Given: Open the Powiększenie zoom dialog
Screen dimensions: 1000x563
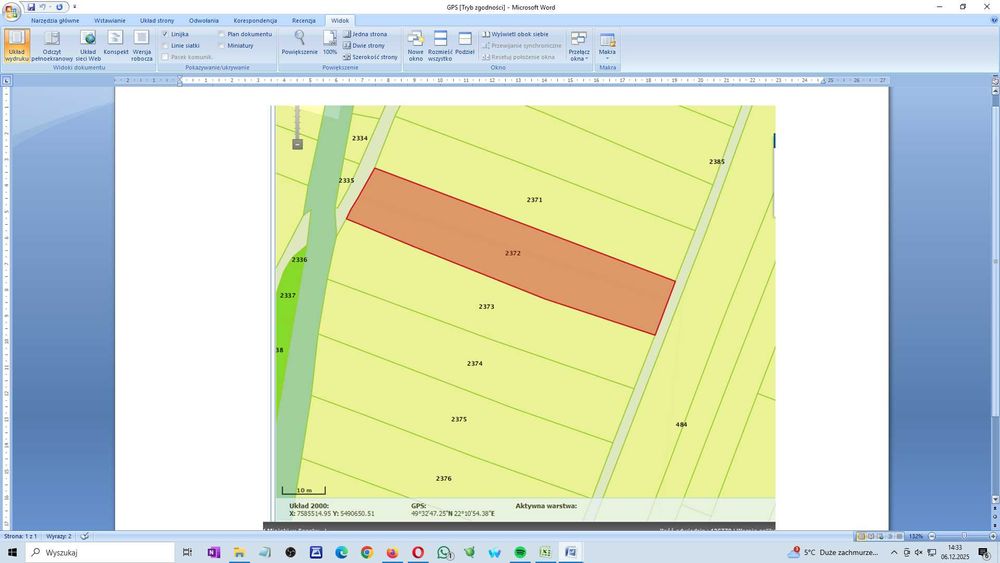Looking at the screenshot, I should (299, 43).
